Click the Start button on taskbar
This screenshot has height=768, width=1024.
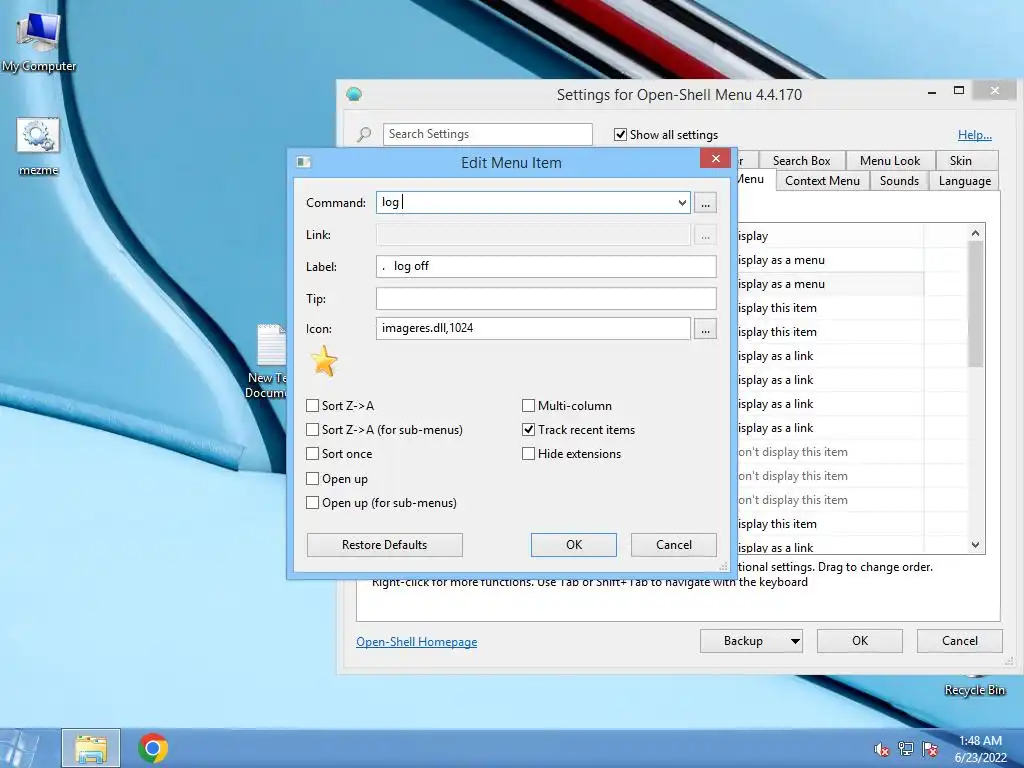18,748
